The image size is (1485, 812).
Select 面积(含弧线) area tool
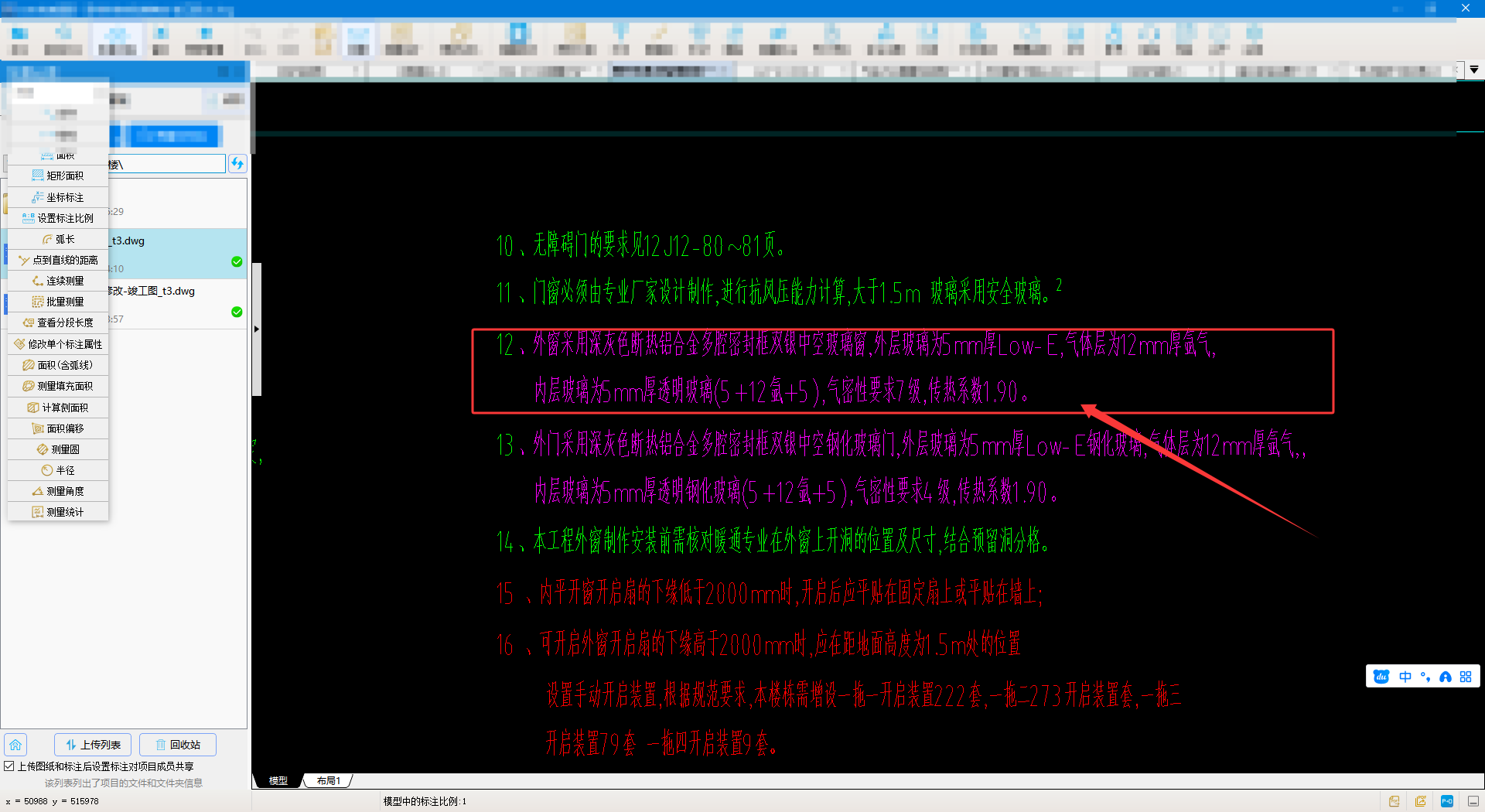pos(58,365)
